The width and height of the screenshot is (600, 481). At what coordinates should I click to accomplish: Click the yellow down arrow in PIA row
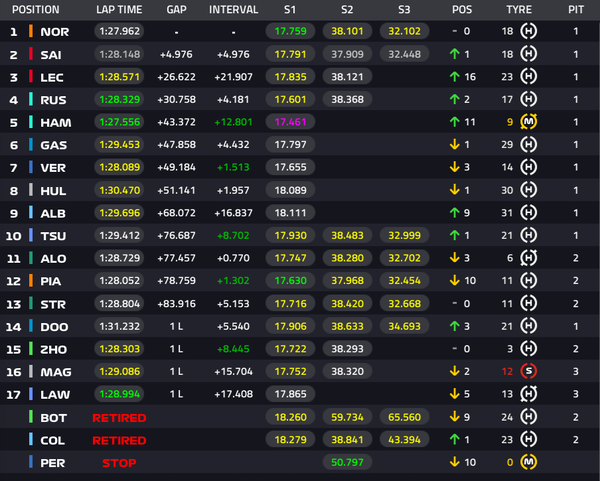[x=455, y=280]
